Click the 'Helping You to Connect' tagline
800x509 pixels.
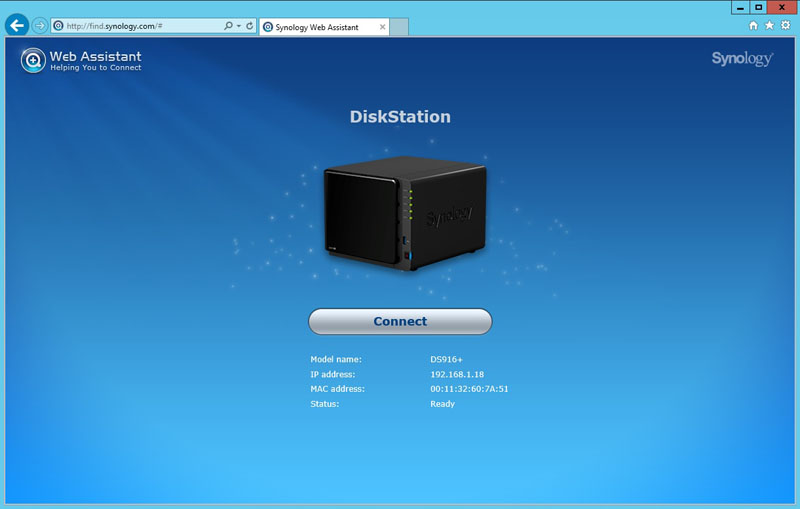95,68
